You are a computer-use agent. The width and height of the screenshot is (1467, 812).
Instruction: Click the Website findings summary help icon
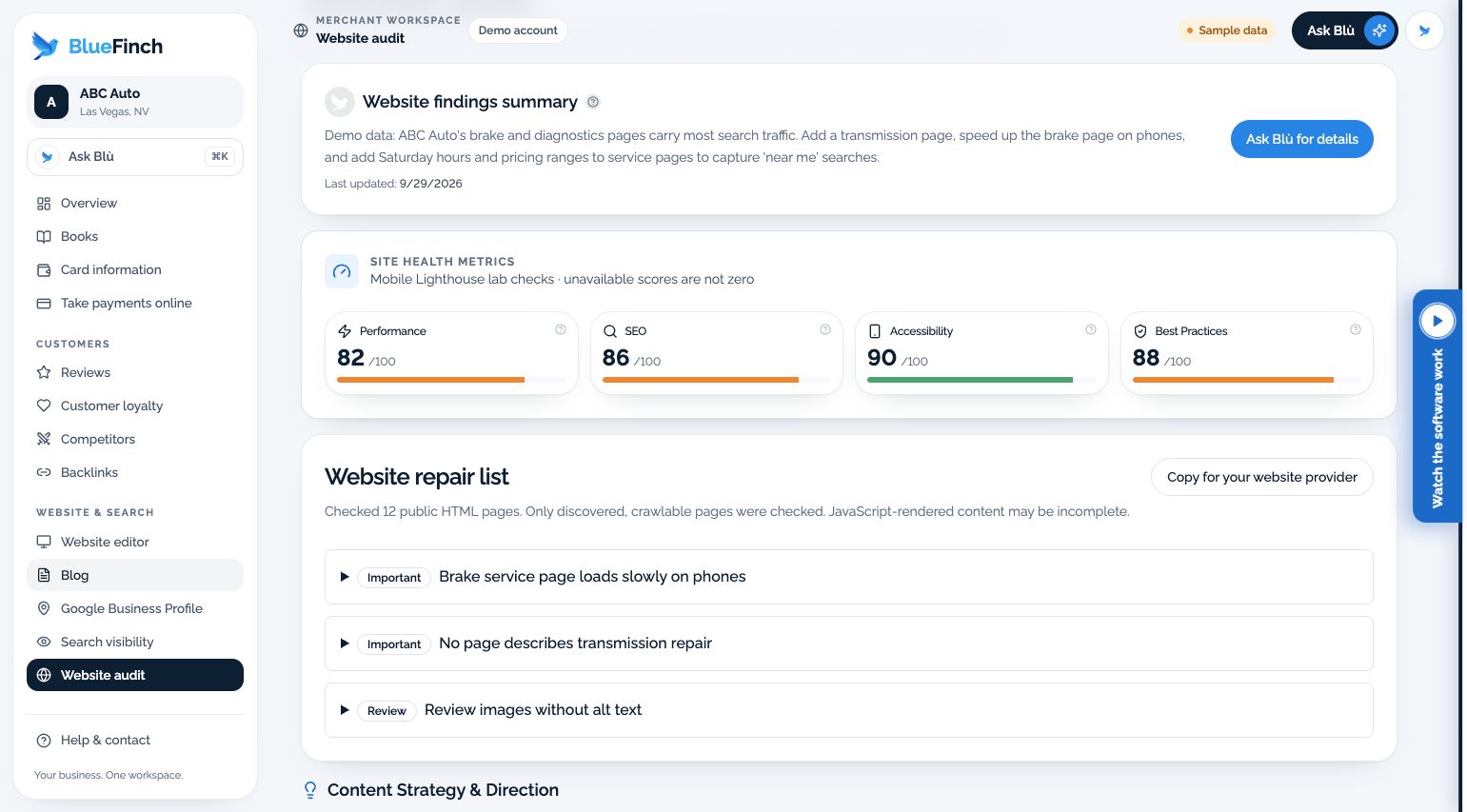coord(593,102)
